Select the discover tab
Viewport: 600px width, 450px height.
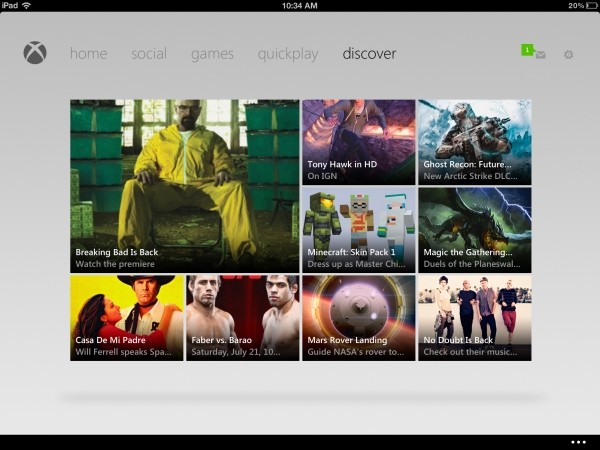(369, 54)
